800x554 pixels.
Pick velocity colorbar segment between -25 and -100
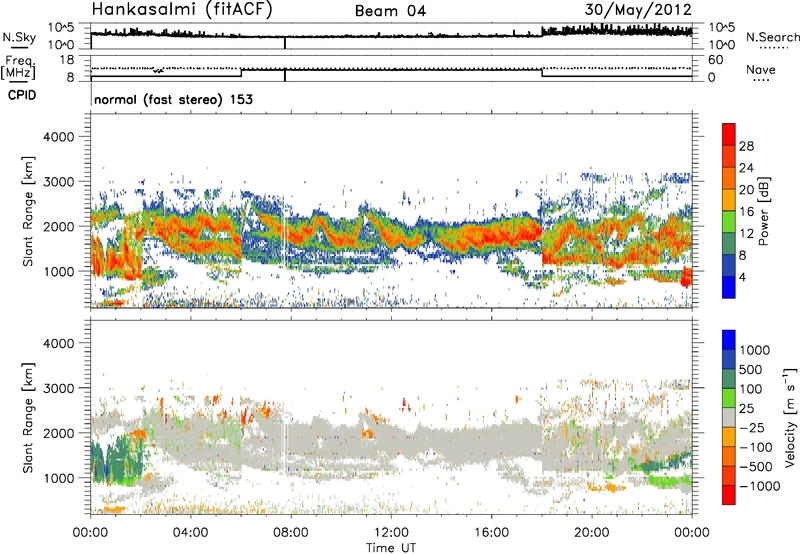(x=729, y=437)
